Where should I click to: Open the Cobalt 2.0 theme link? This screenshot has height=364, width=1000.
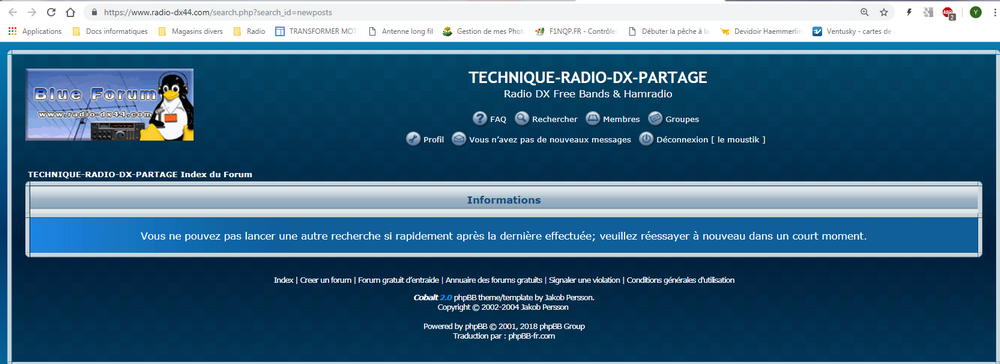tap(433, 297)
